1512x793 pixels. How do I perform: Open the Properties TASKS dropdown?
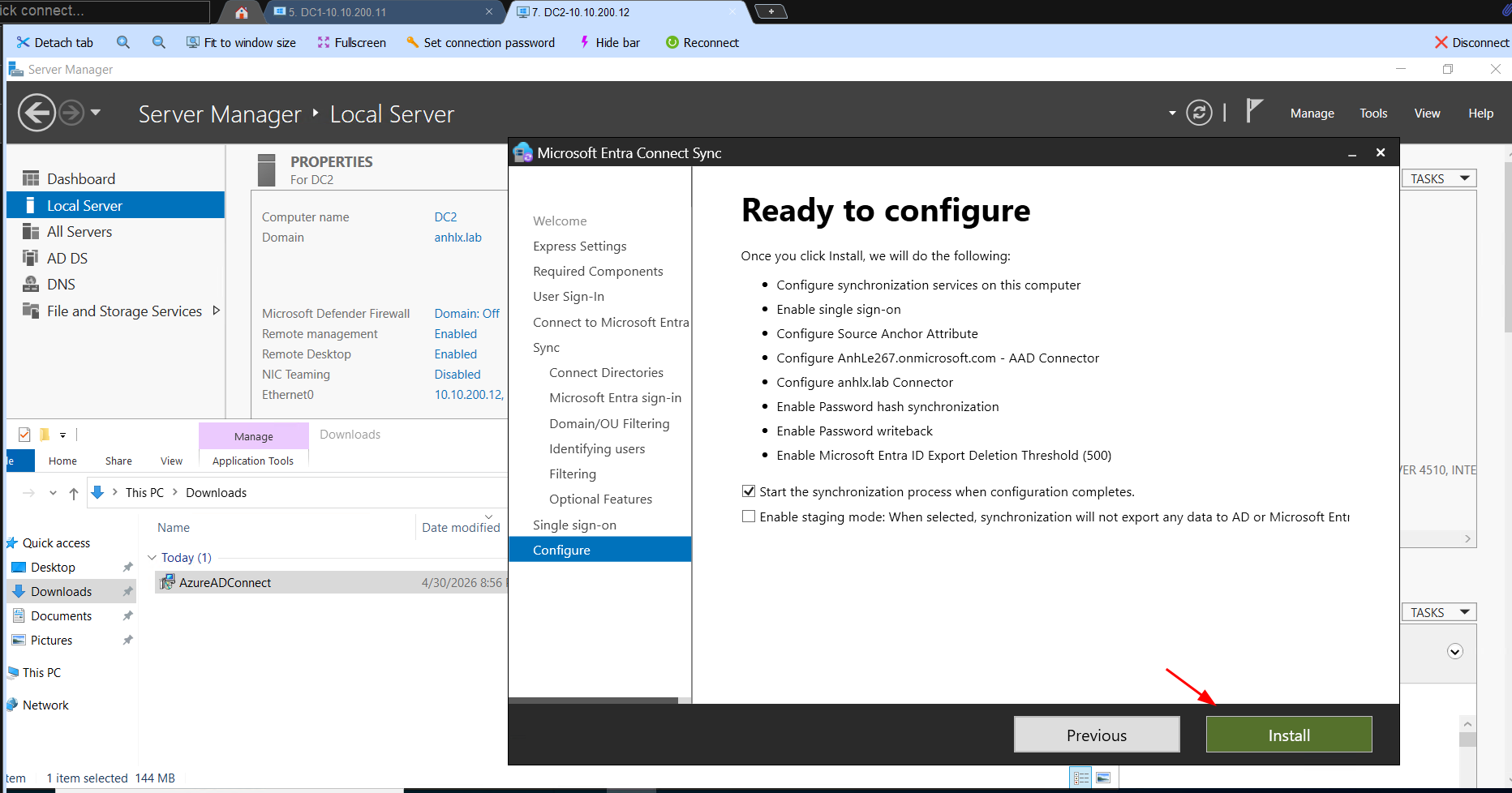(1439, 178)
